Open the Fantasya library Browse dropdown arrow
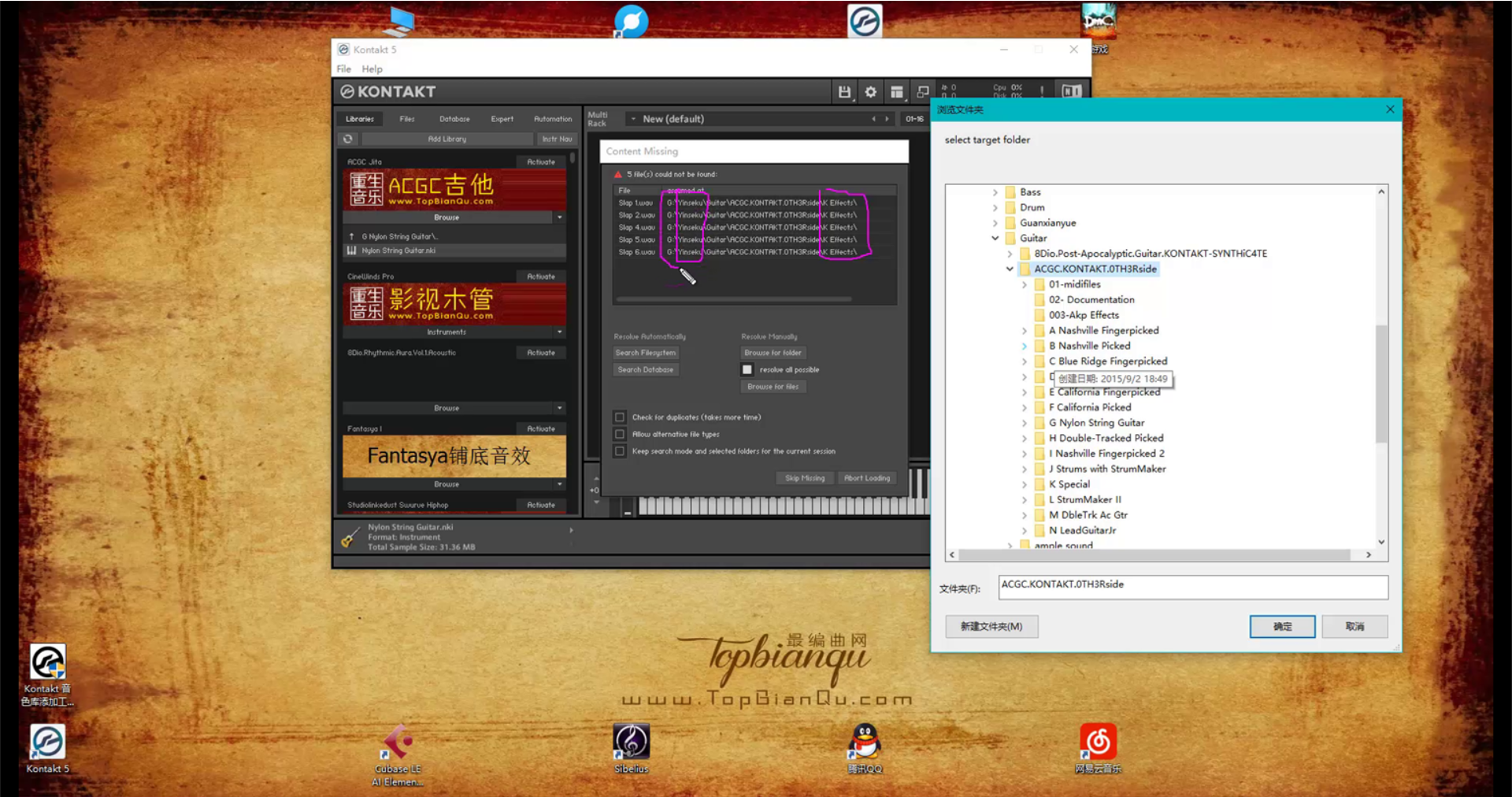This screenshot has height=797, width=1512. [x=560, y=484]
